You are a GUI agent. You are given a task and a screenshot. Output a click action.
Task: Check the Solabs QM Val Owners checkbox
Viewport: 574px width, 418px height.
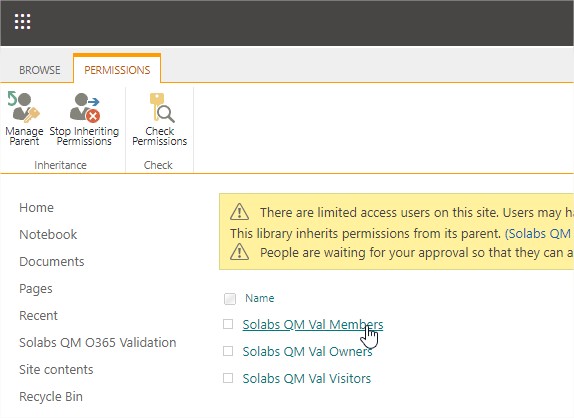click(x=228, y=351)
